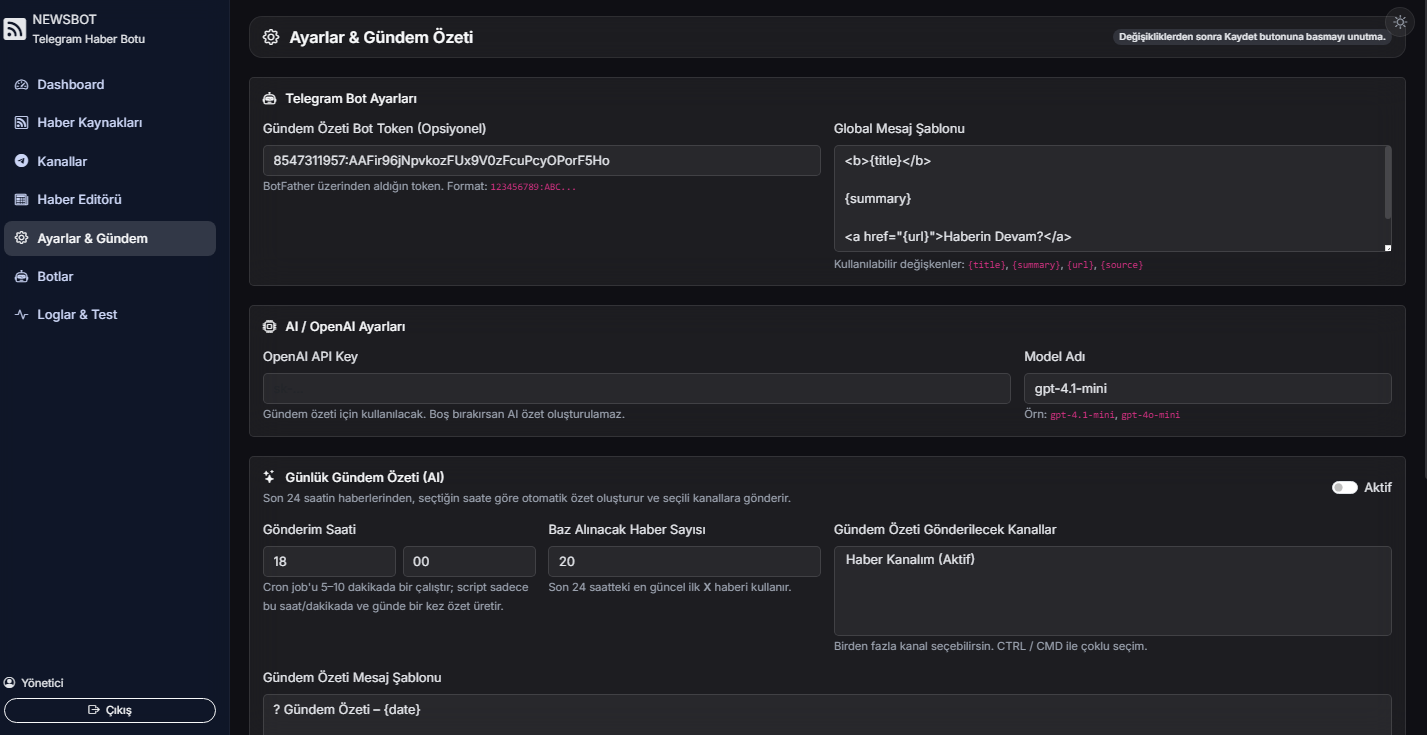Click the Baz Alınacak Haber Sayısı field
The height and width of the screenshot is (735, 1427).
click(684, 562)
